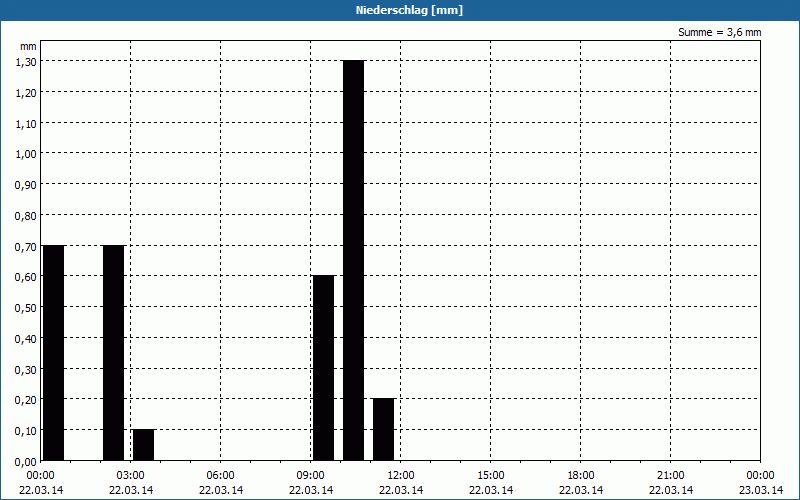Select the first bar starting at 00:00
This screenshot has height=500, width=800.
[53, 352]
